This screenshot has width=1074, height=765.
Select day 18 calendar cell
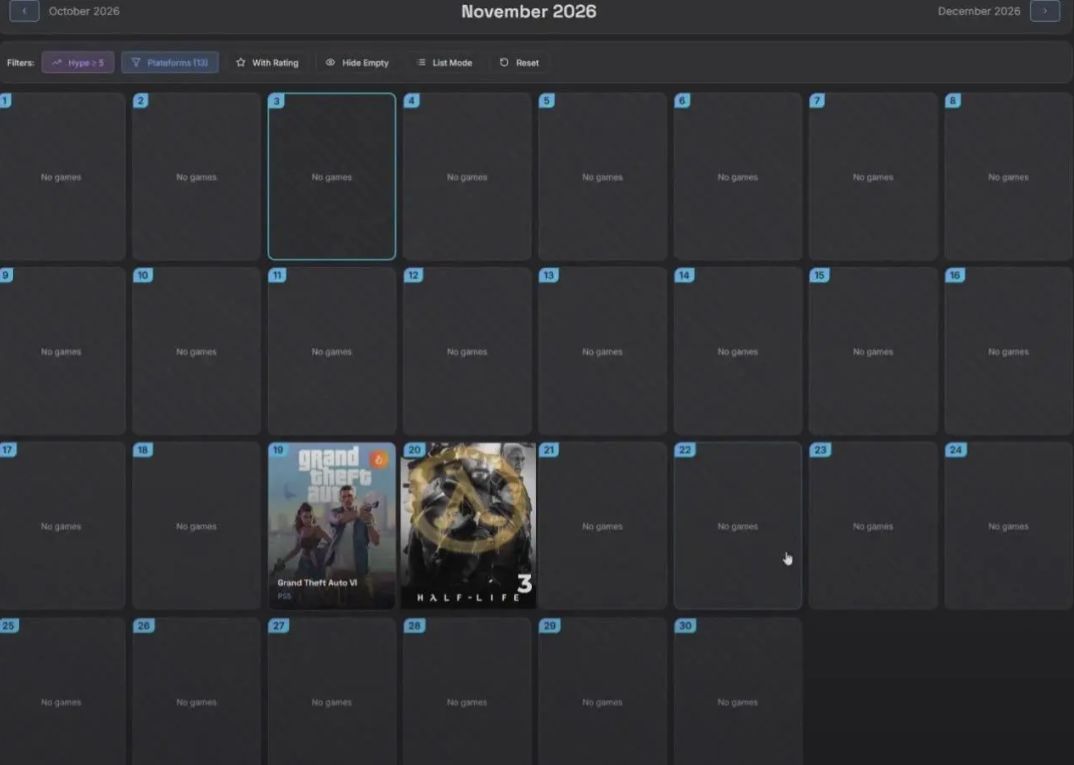[x=197, y=525]
